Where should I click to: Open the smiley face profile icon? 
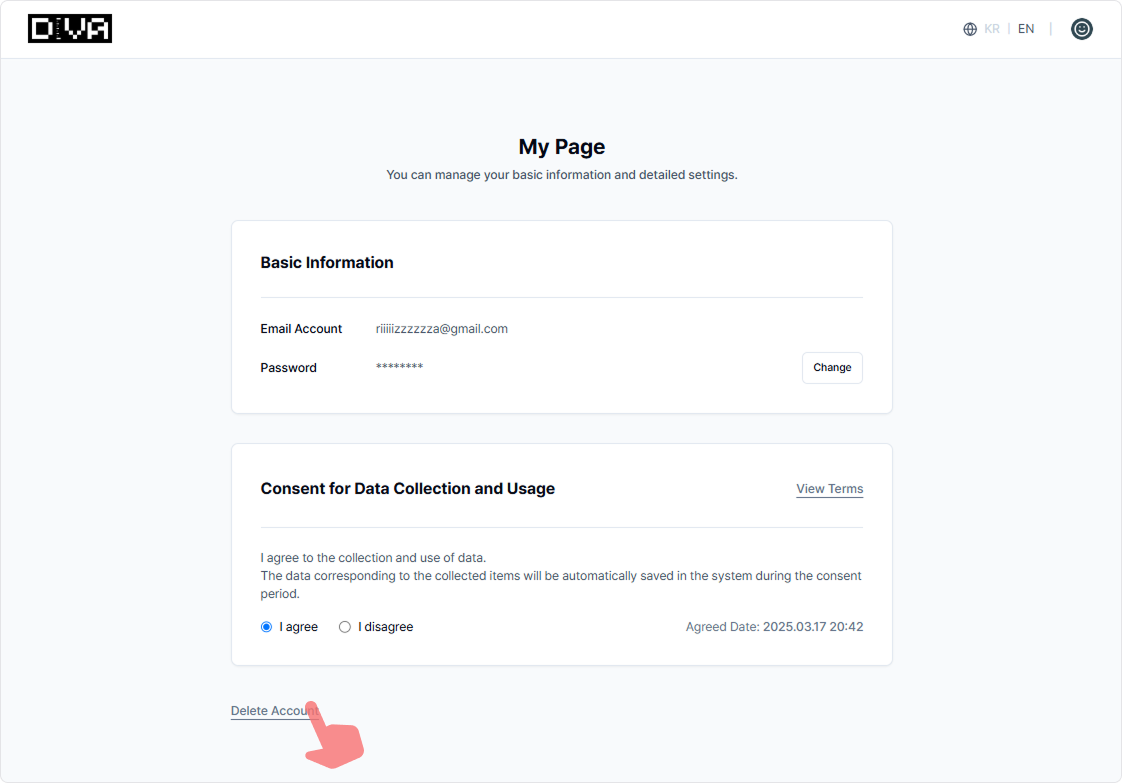pos(1081,29)
